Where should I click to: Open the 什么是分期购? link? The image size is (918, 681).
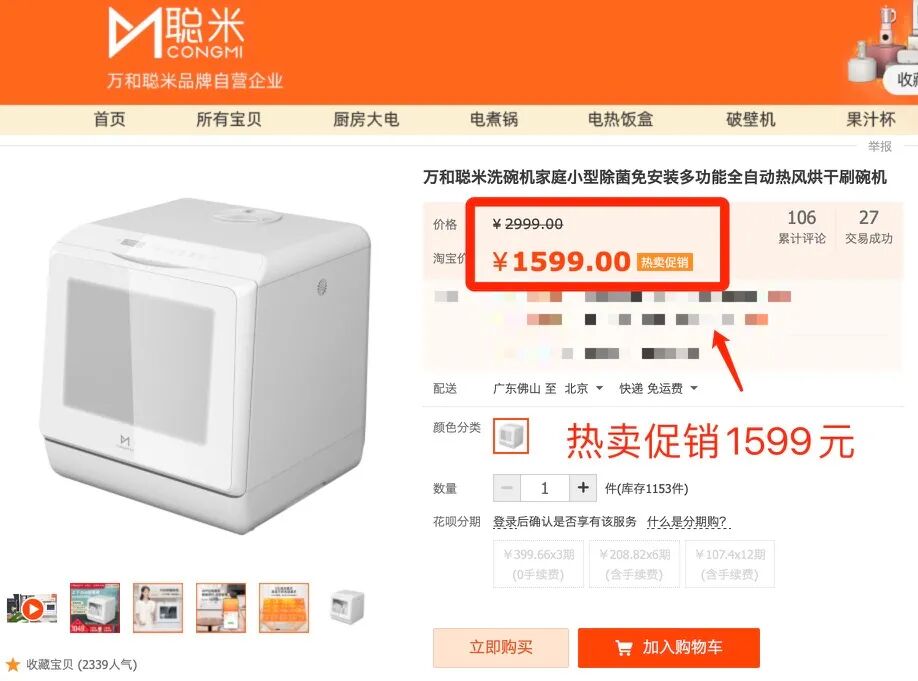(687, 521)
